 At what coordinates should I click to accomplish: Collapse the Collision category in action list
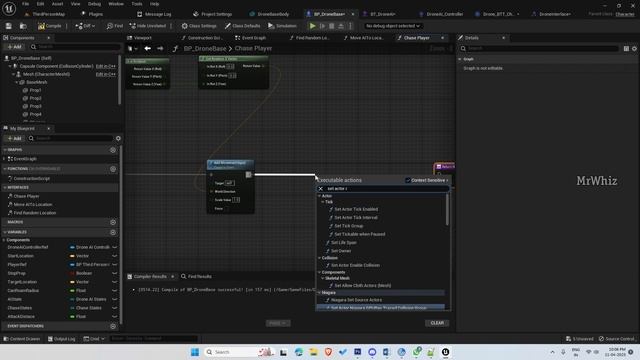pyautogui.click(x=320, y=258)
